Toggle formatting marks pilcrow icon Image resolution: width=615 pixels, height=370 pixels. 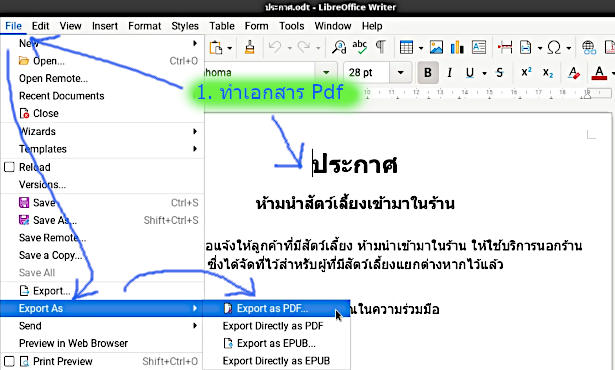pos(380,47)
